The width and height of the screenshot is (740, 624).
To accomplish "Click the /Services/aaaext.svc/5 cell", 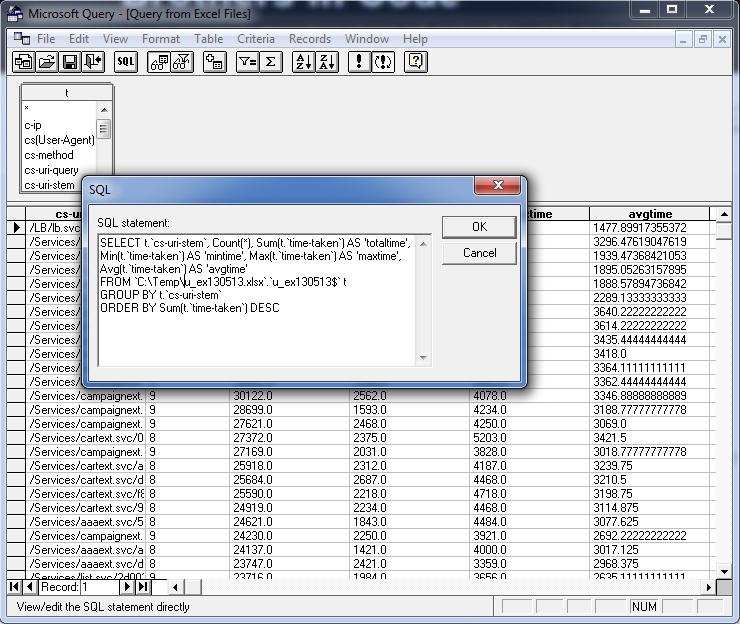I will click(x=86, y=522).
